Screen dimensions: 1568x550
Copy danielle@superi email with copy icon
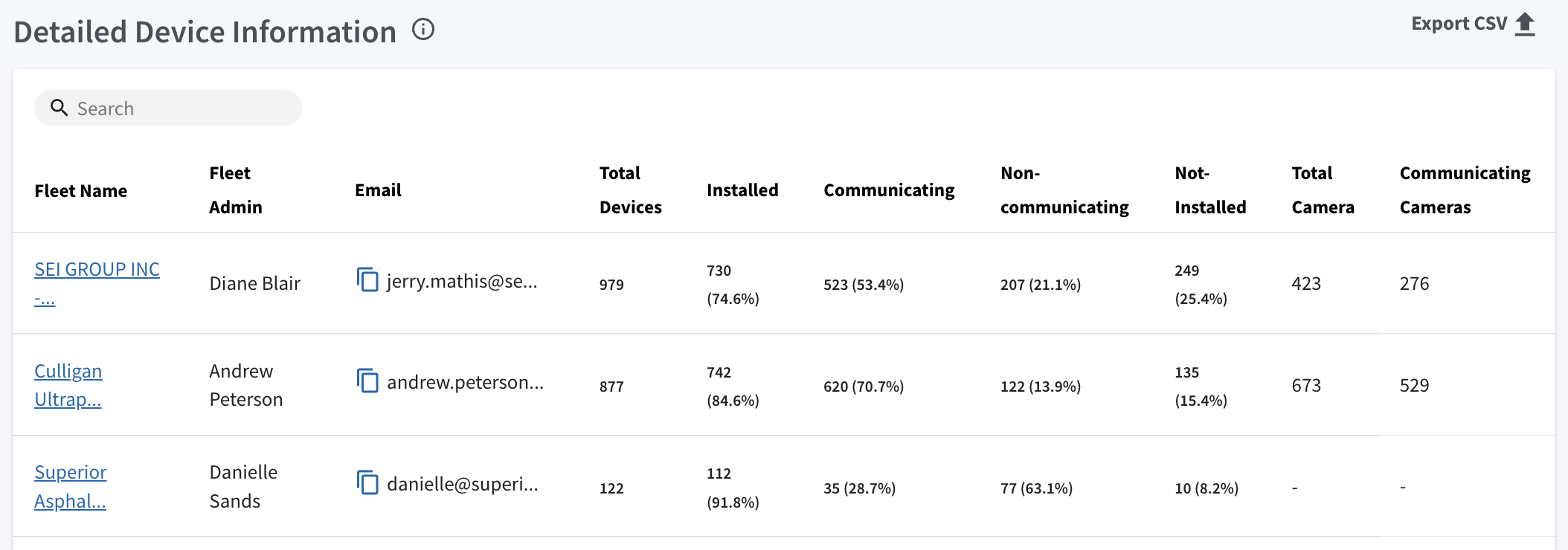[x=367, y=482]
